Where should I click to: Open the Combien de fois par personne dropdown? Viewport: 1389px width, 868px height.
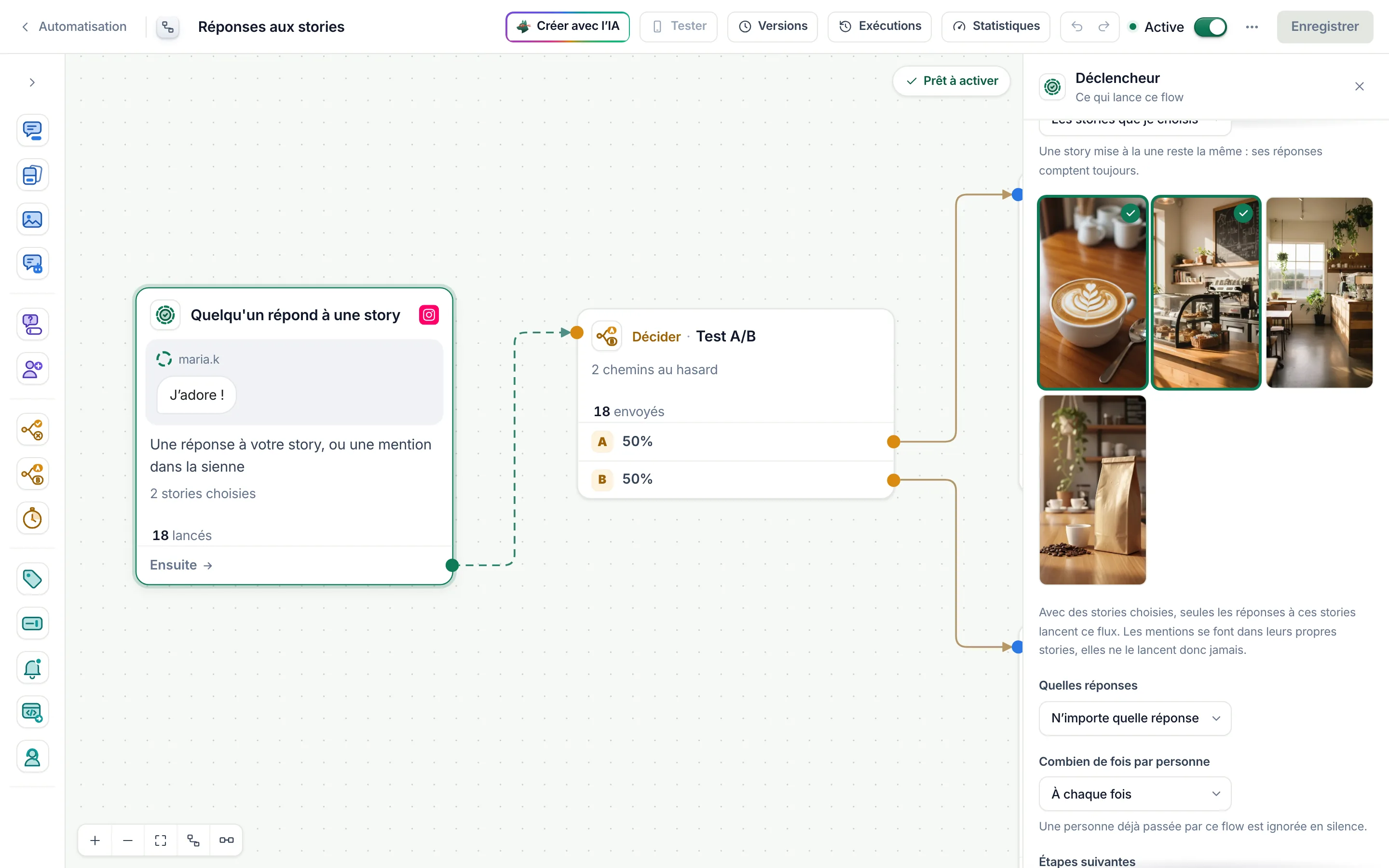(x=1135, y=794)
